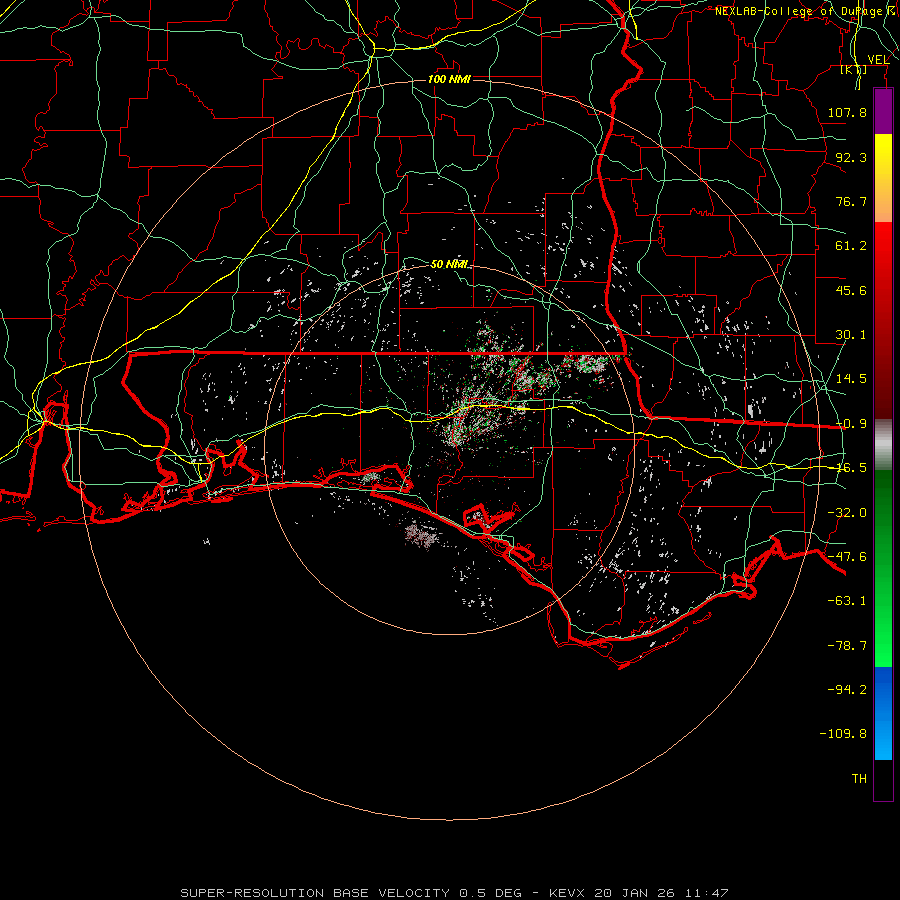The image size is (900, 900).
Task: Click the purple segment of the velocity color bar
Action: point(883,111)
